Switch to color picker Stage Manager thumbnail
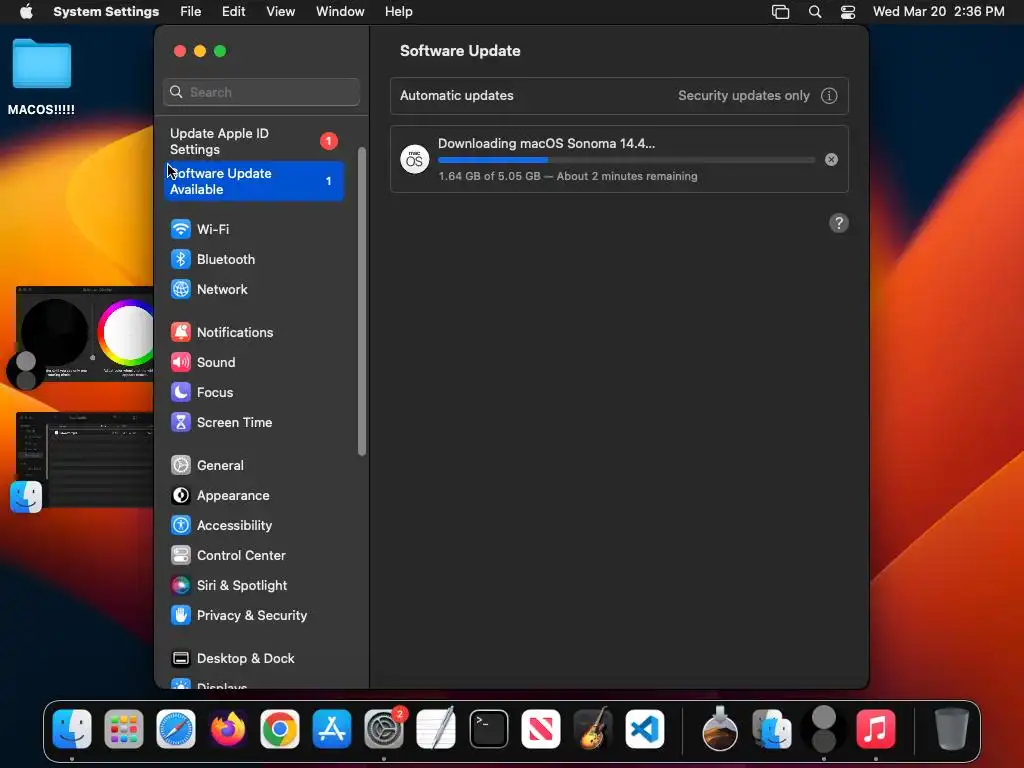Image resolution: width=1024 pixels, height=768 pixels. point(85,334)
